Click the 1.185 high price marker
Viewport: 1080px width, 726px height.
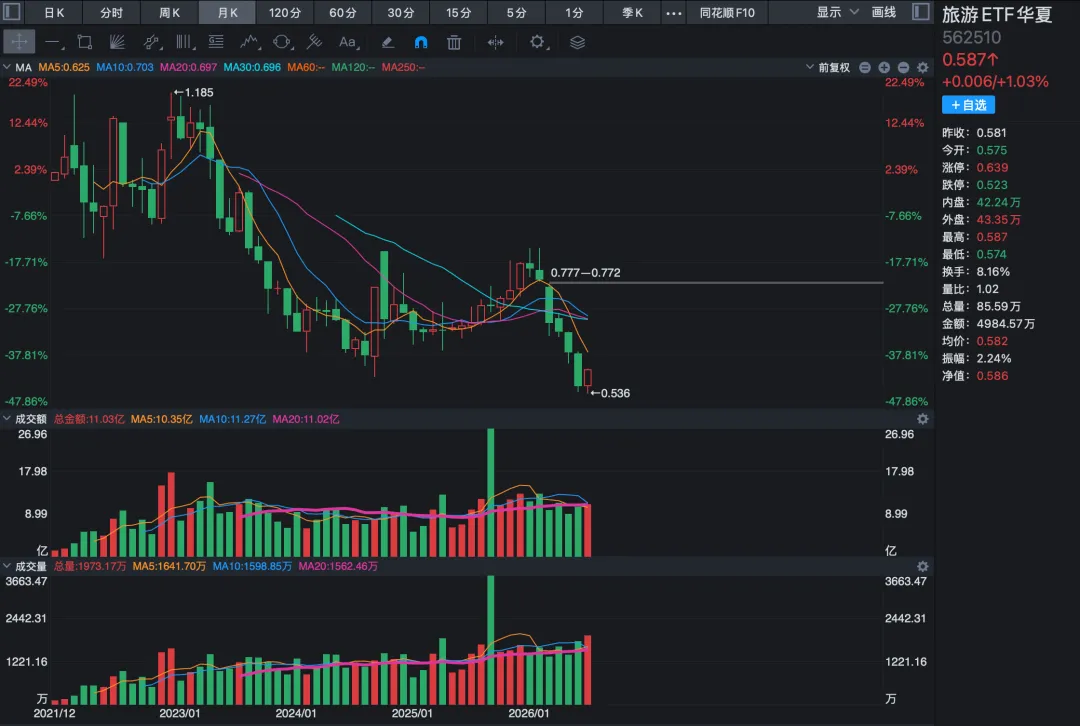[x=194, y=92]
